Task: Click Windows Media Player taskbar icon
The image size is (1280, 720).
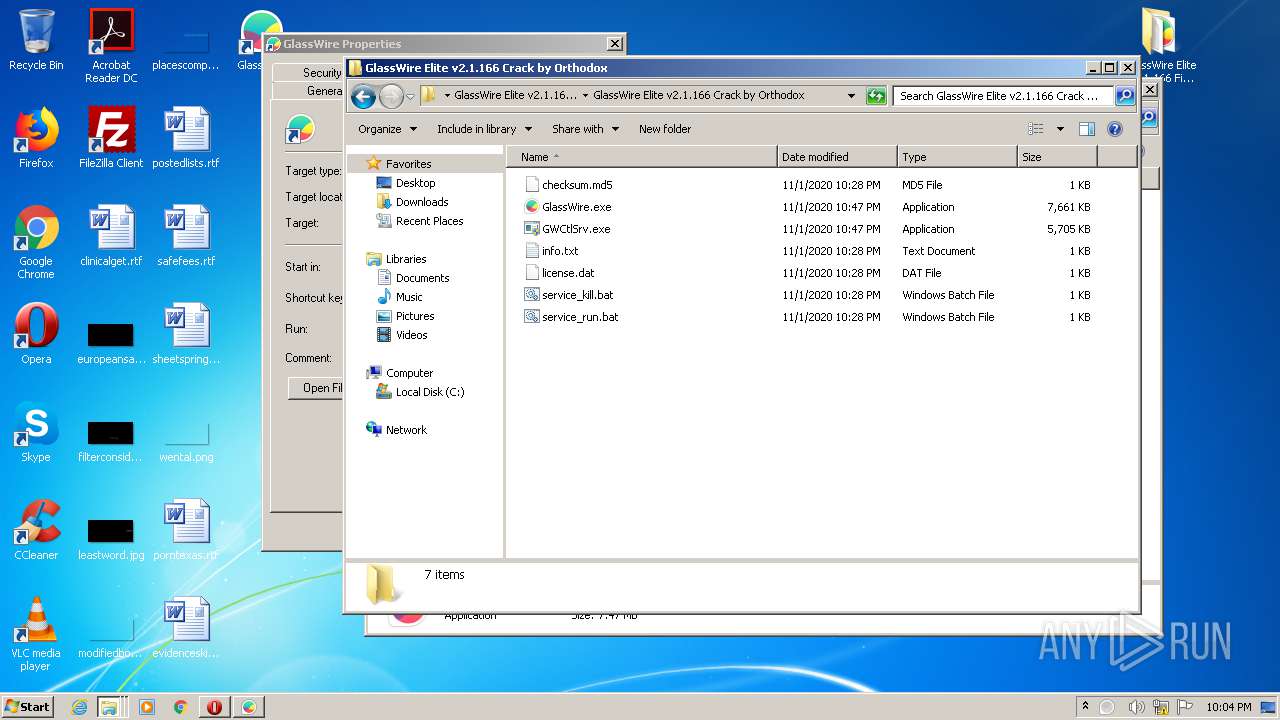Action: tap(147, 707)
